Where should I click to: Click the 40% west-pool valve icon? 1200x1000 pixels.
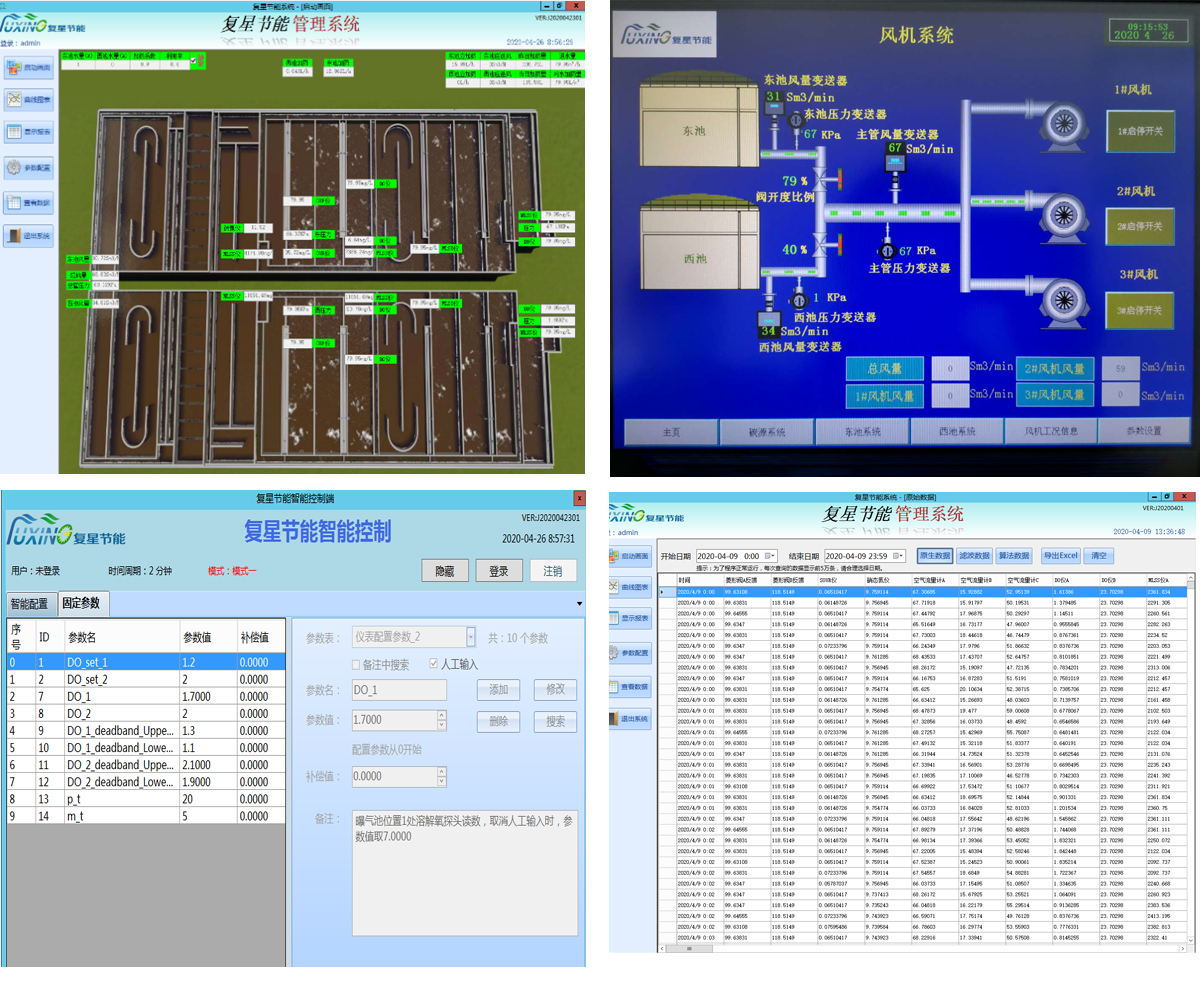pyautogui.click(x=826, y=247)
